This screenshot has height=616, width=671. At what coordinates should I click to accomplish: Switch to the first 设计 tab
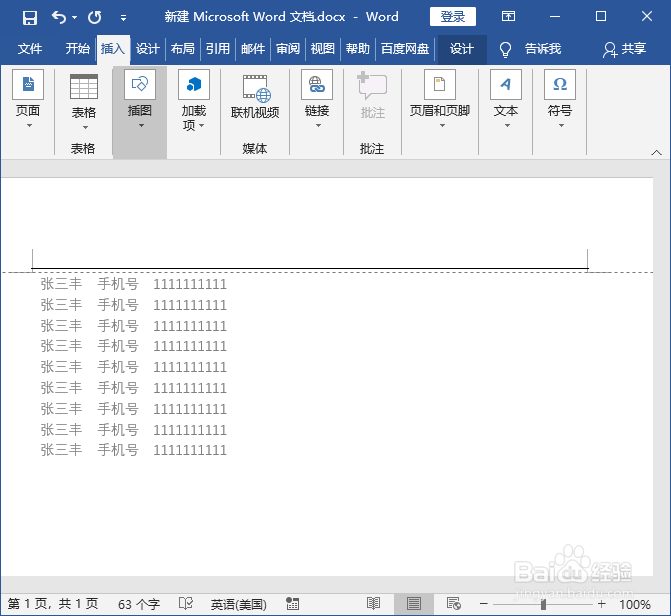tap(148, 49)
